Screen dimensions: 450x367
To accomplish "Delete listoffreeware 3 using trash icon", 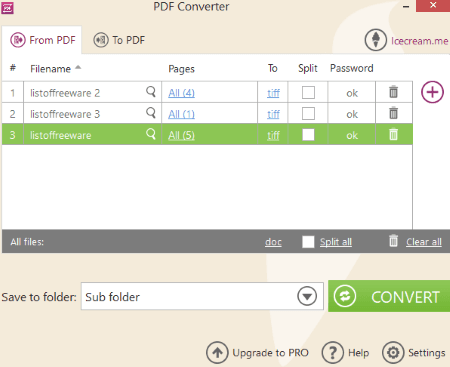I will 393,113.
